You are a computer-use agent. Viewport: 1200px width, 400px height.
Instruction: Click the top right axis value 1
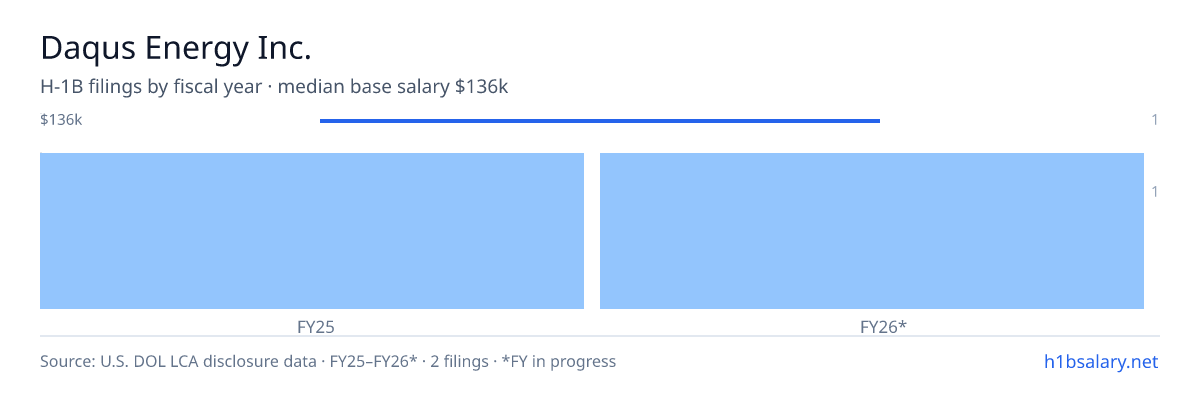pyautogui.click(x=1155, y=120)
